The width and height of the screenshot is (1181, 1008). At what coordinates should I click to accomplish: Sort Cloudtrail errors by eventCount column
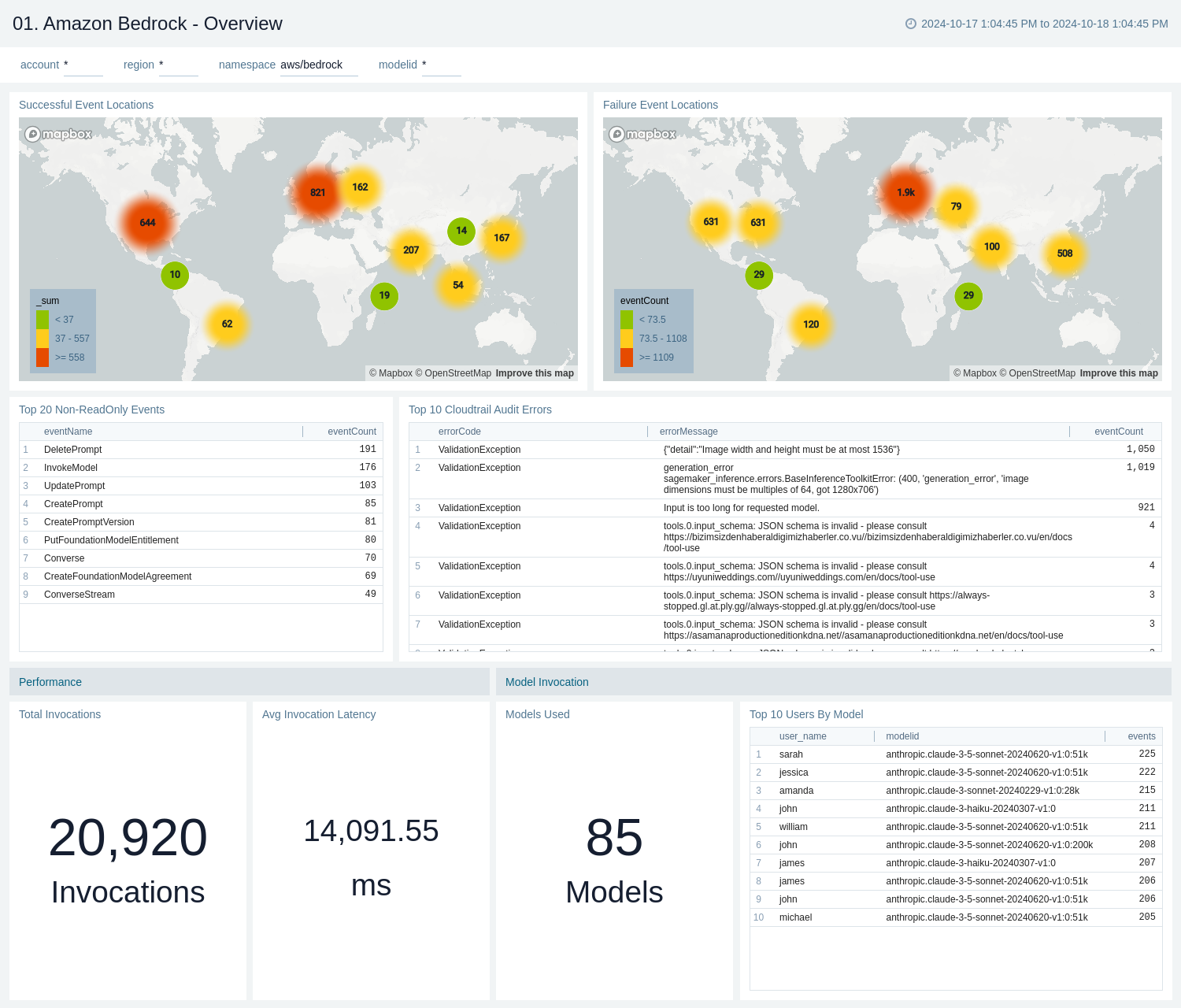coord(1119,432)
